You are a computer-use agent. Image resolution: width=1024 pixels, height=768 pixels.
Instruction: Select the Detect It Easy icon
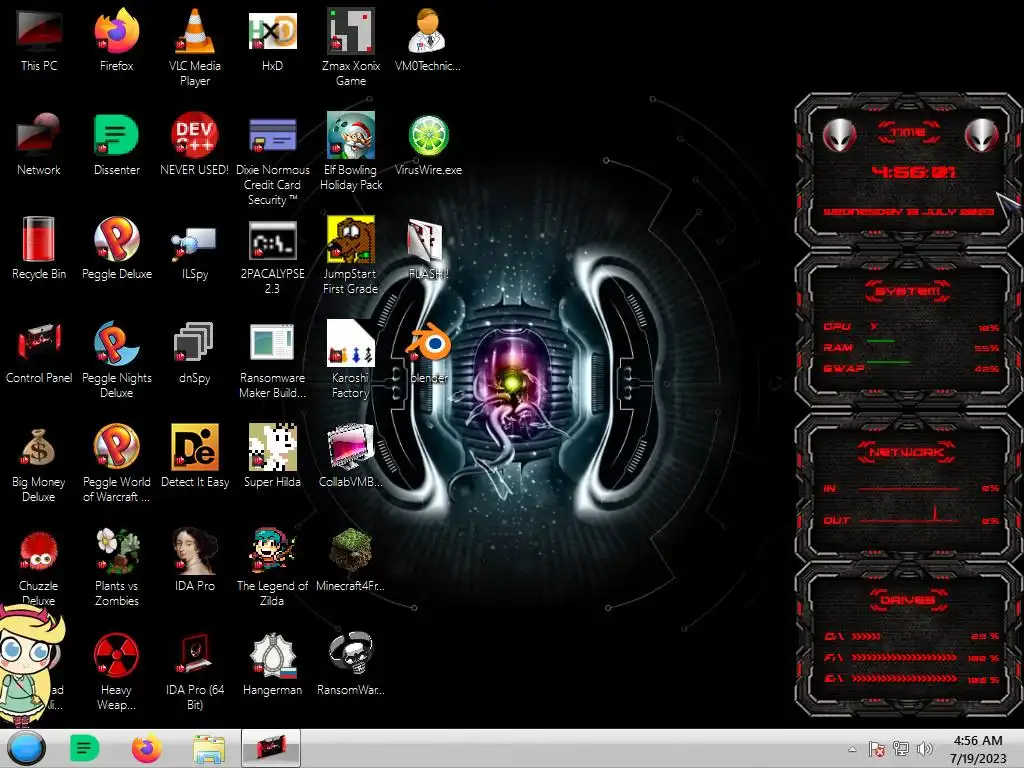coord(195,456)
